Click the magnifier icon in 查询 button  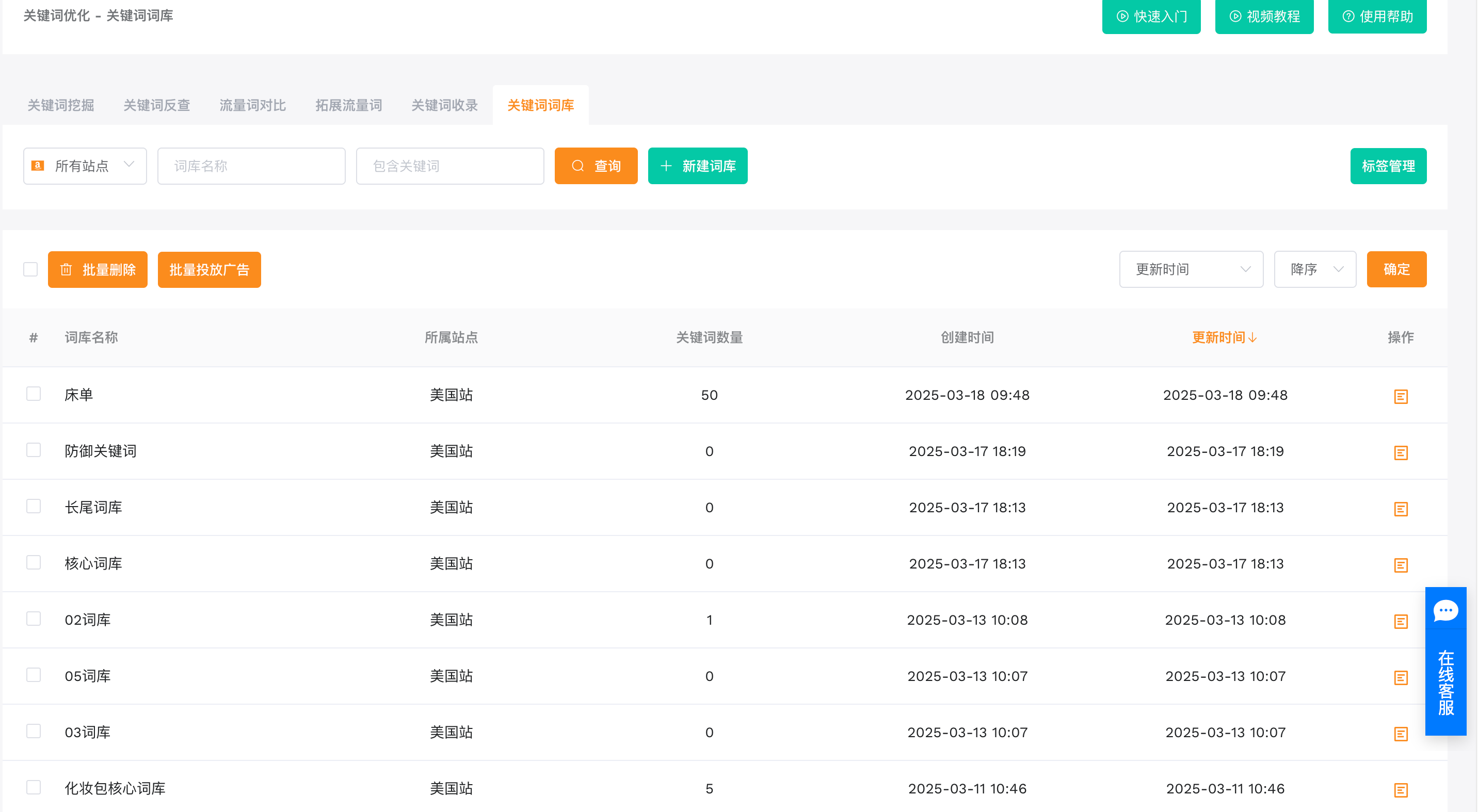[x=578, y=166]
